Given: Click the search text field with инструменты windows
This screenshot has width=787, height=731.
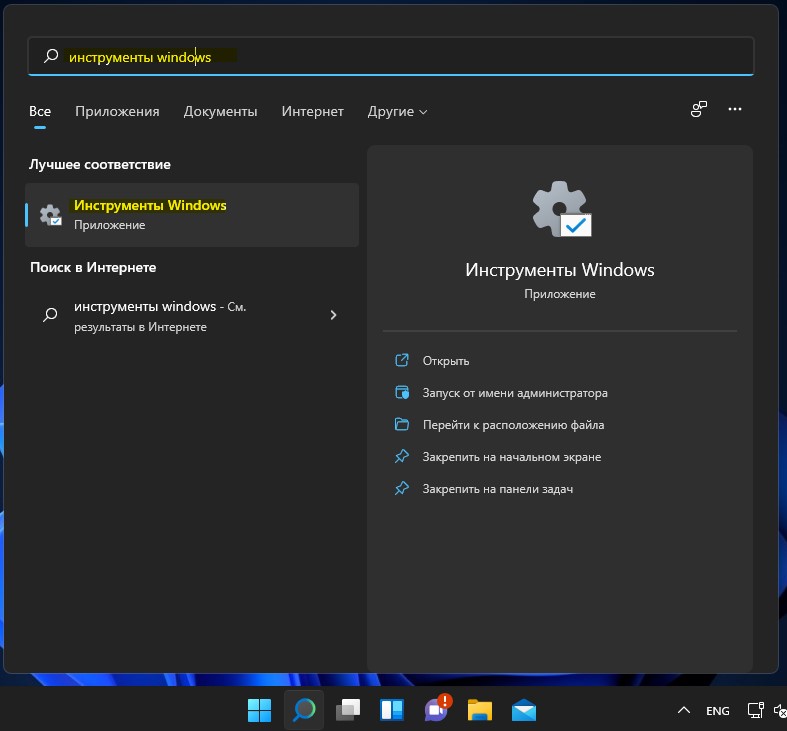Looking at the screenshot, I should pyautogui.click(x=390, y=56).
